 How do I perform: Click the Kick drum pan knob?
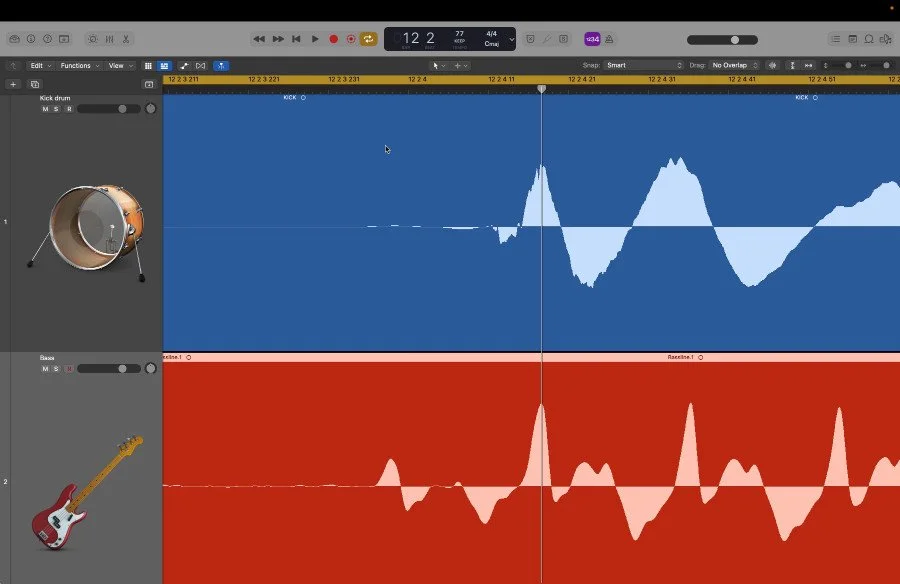(150, 109)
